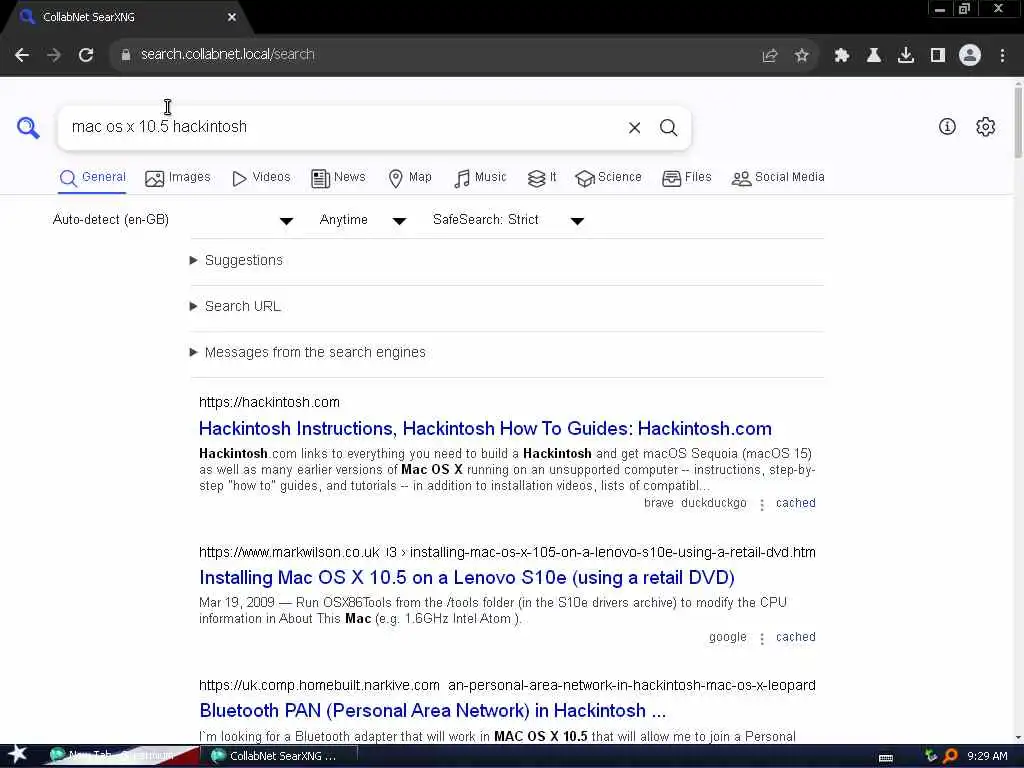Reload the page
This screenshot has height=768, width=1024.
pos(86,55)
